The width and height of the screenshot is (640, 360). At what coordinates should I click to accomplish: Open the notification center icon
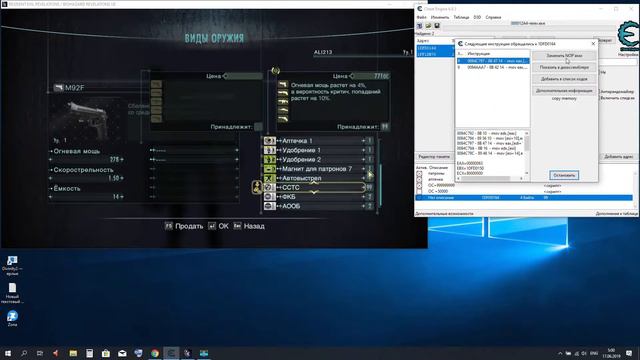(629, 353)
